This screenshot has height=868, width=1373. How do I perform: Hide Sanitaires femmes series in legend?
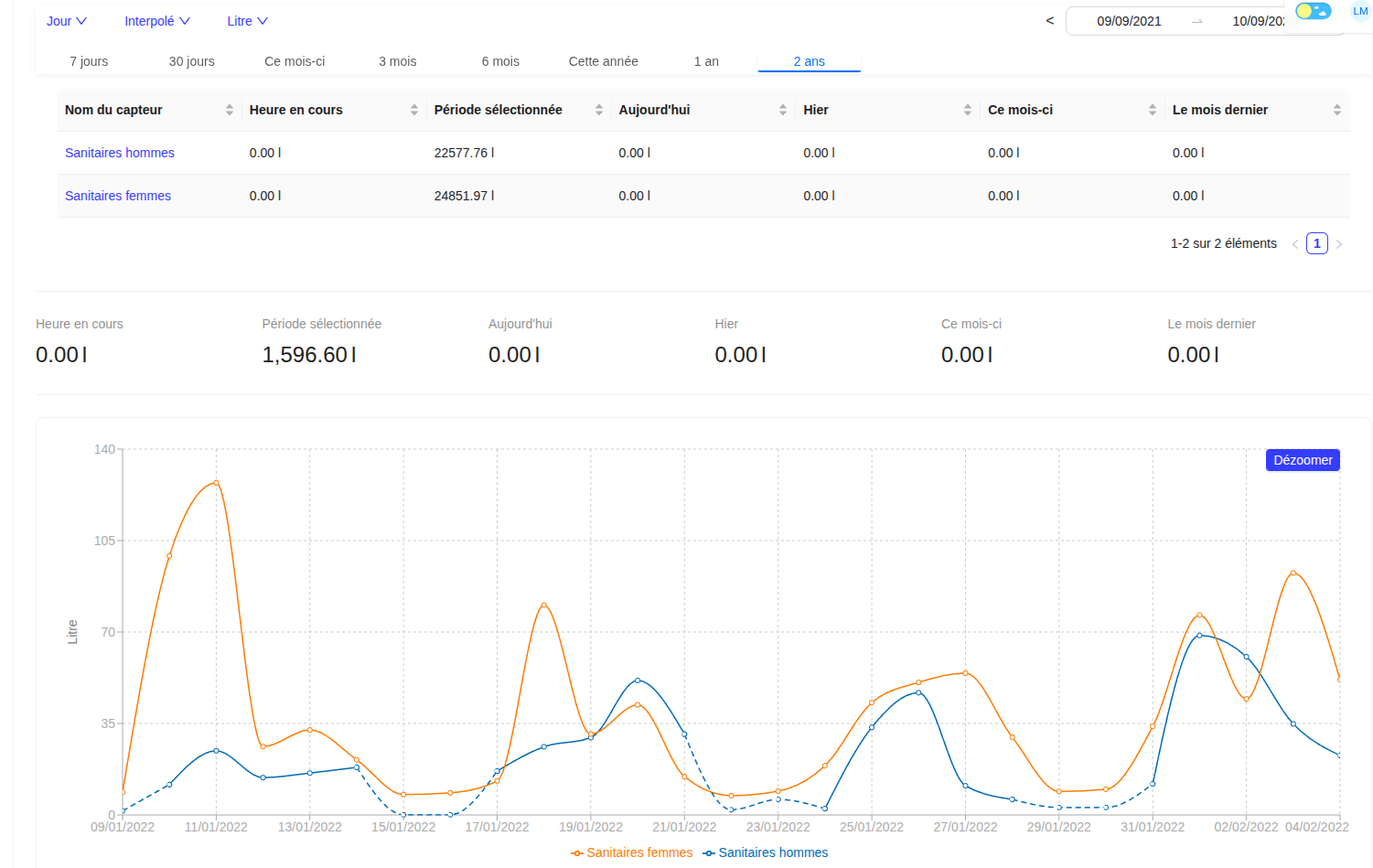[632, 852]
